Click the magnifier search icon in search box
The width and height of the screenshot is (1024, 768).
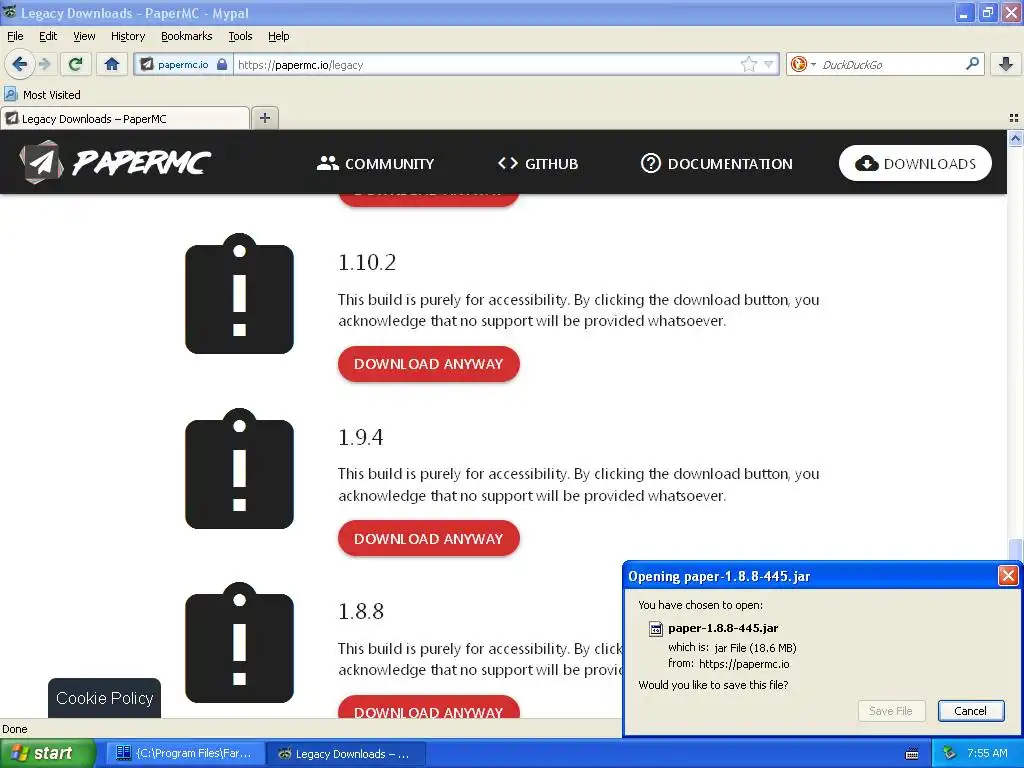pos(972,63)
